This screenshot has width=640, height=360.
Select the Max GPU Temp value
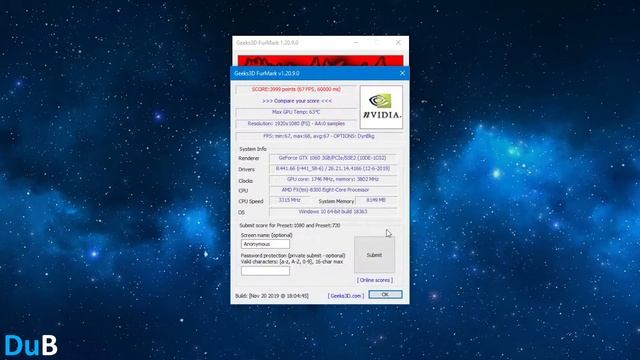[296, 112]
